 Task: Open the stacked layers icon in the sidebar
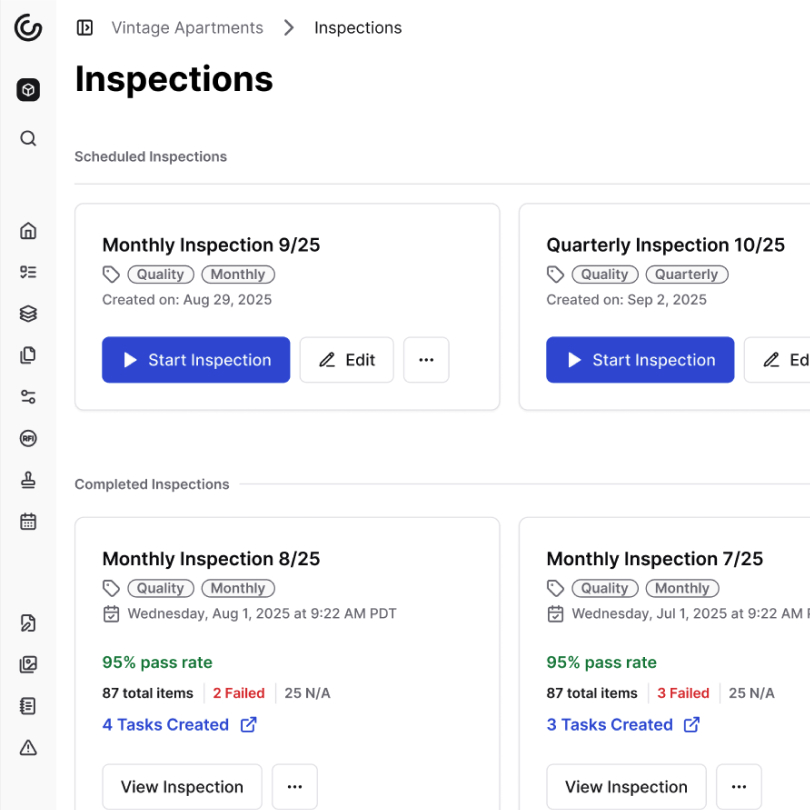(27, 313)
